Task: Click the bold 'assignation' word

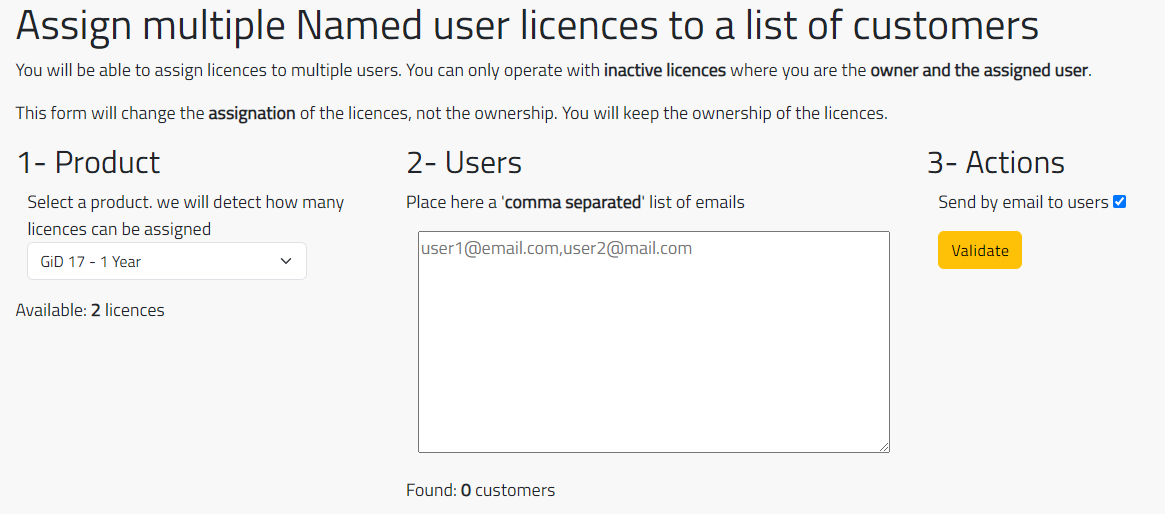Action: (x=252, y=114)
